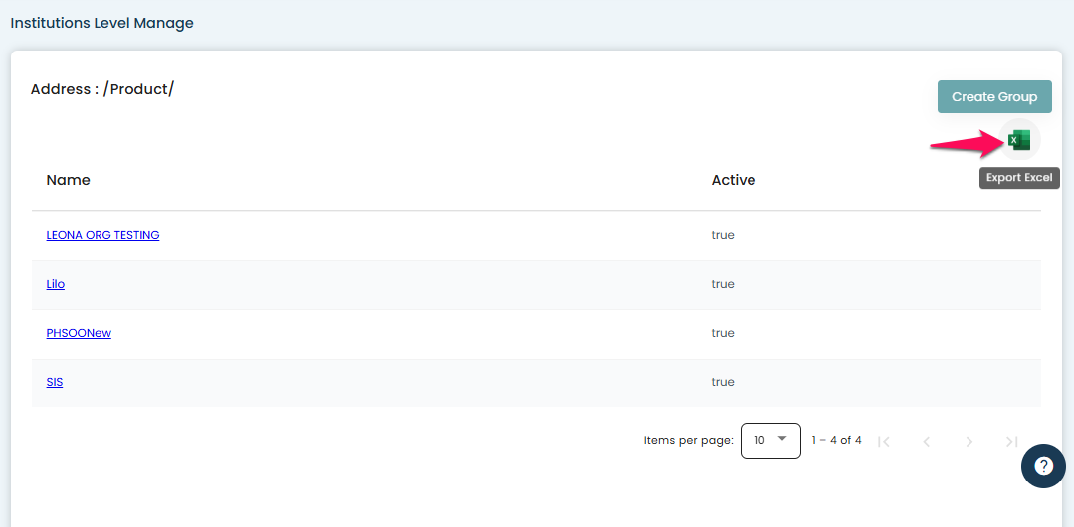This screenshot has height=527, width=1074.
Task: Open the SIS institution link
Action: [55, 382]
